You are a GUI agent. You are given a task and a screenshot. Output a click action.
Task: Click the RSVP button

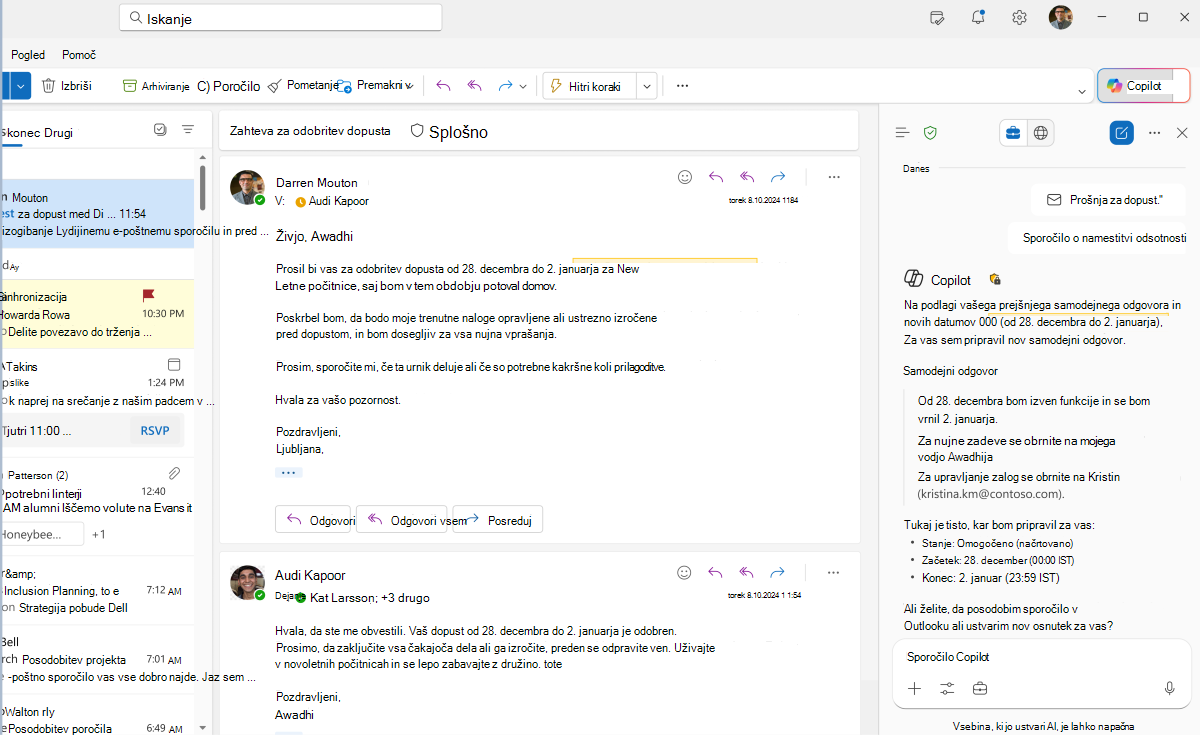pyautogui.click(x=154, y=431)
